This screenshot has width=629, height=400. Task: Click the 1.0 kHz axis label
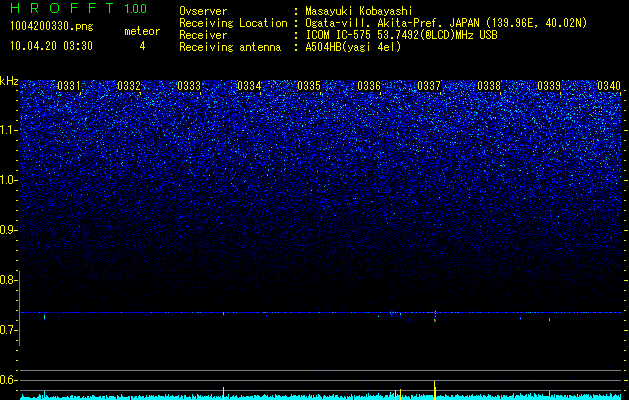(x=8, y=180)
